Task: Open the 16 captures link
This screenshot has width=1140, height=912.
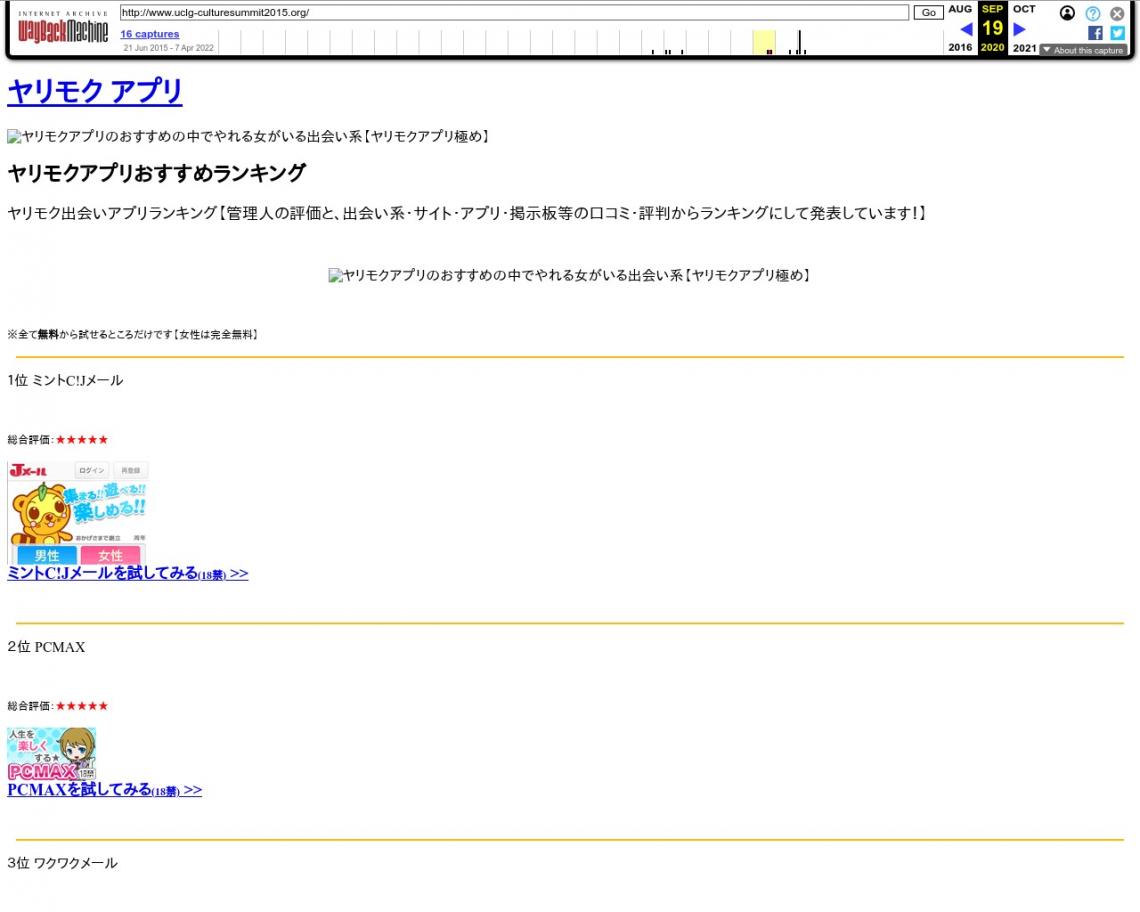Action: click(150, 33)
